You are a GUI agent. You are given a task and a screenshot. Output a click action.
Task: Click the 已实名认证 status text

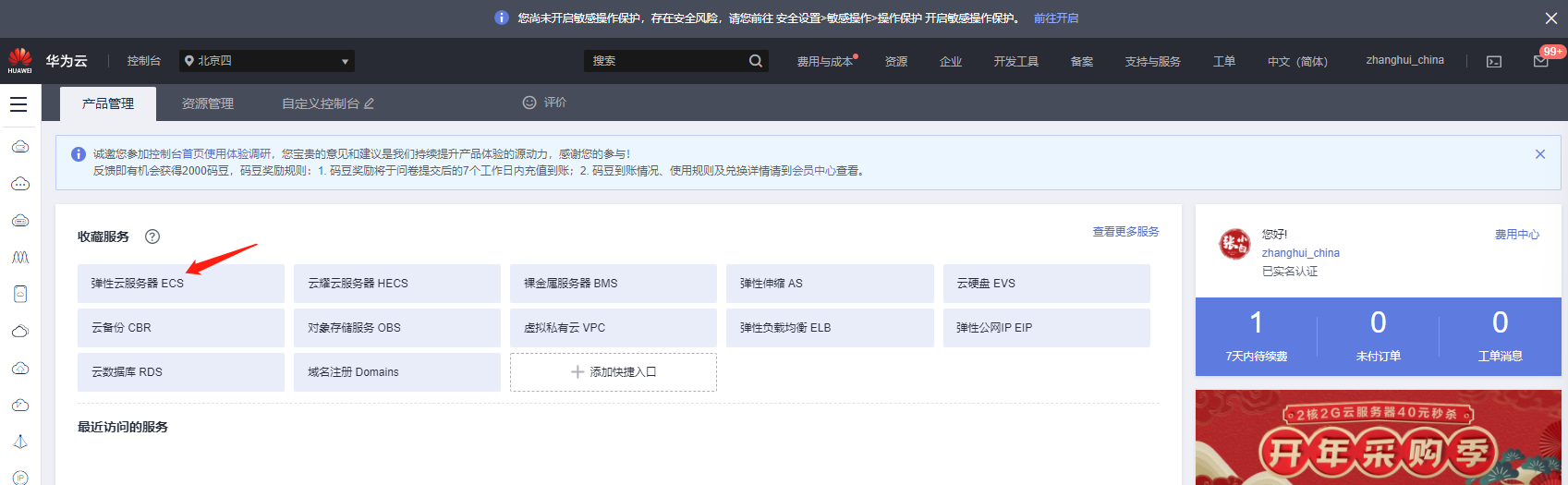[x=1290, y=272]
